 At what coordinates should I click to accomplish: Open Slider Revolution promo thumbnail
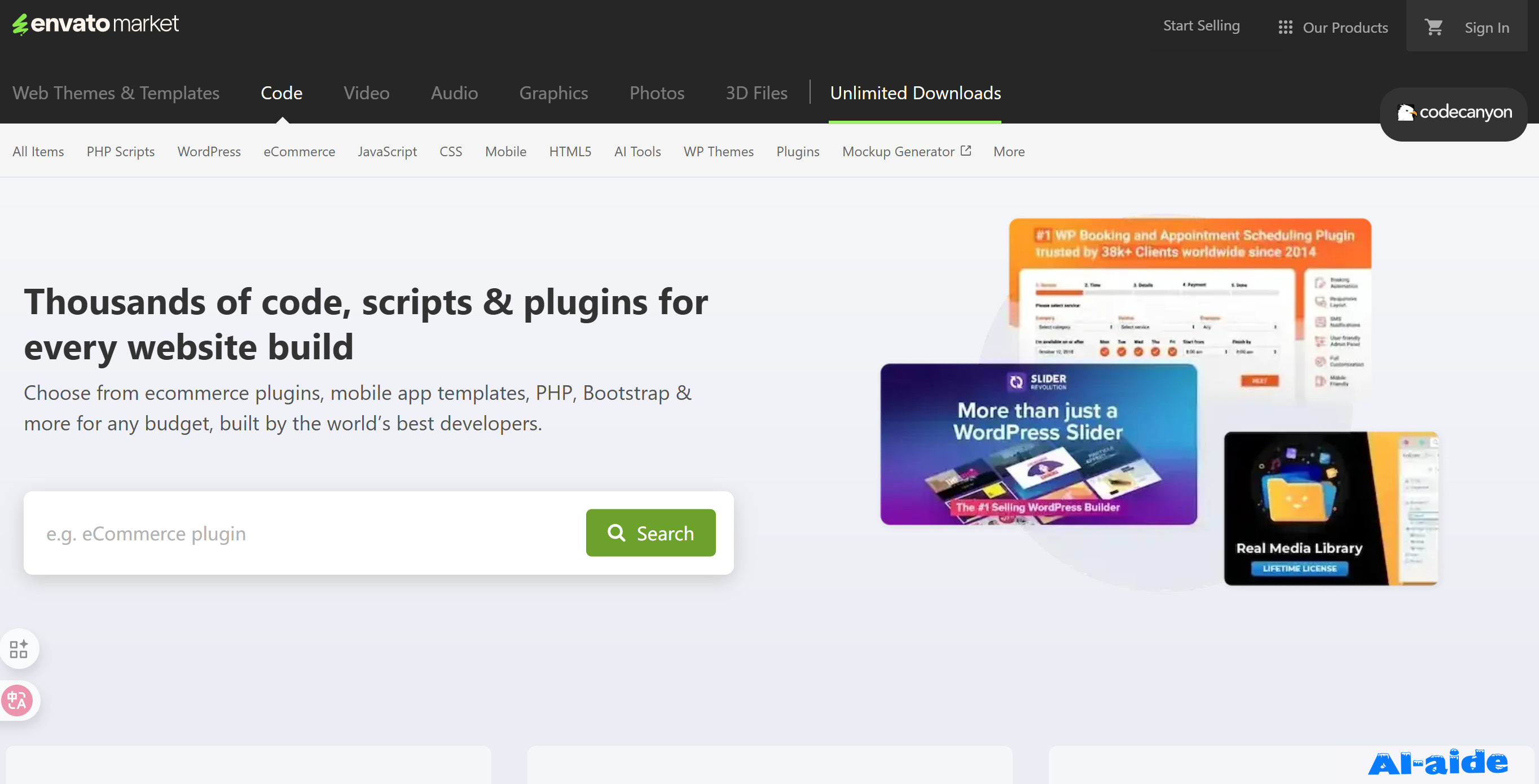1039,444
